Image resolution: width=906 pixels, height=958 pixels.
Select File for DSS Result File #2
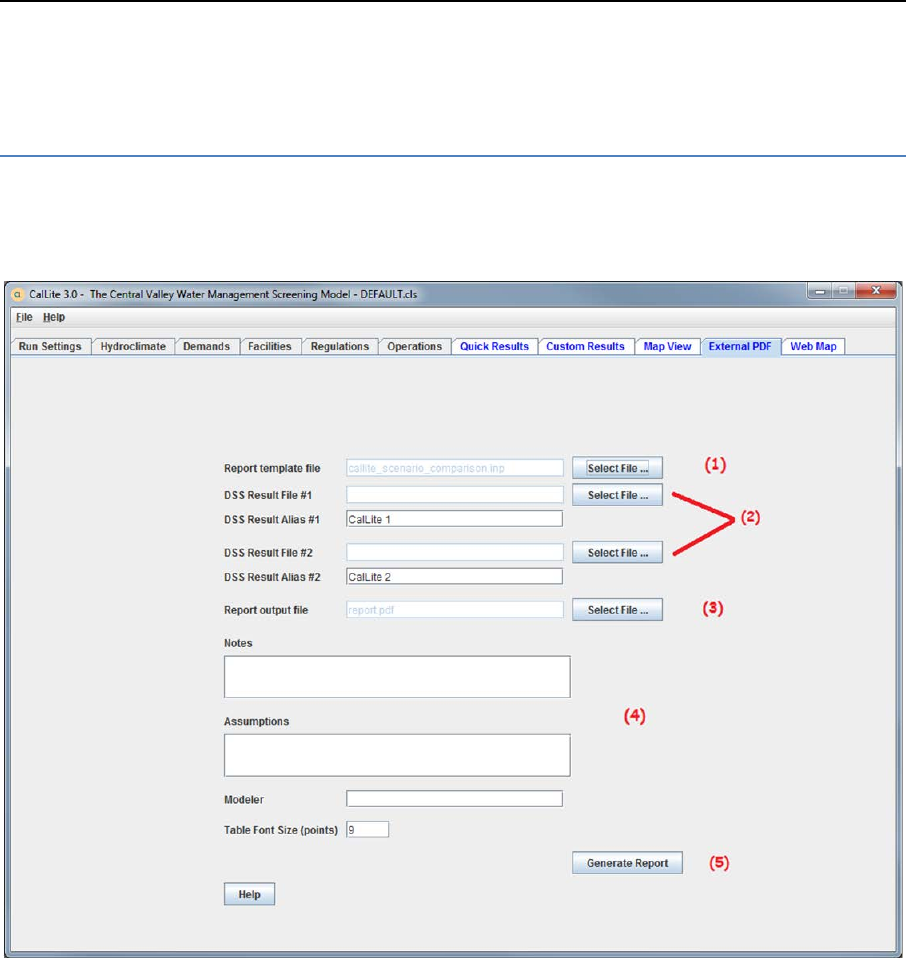click(x=618, y=552)
